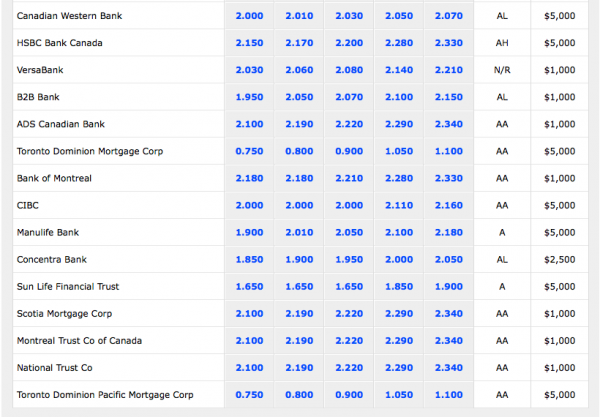
Task: Click CIBC's 2.160 rate link
Action: [x=449, y=205]
